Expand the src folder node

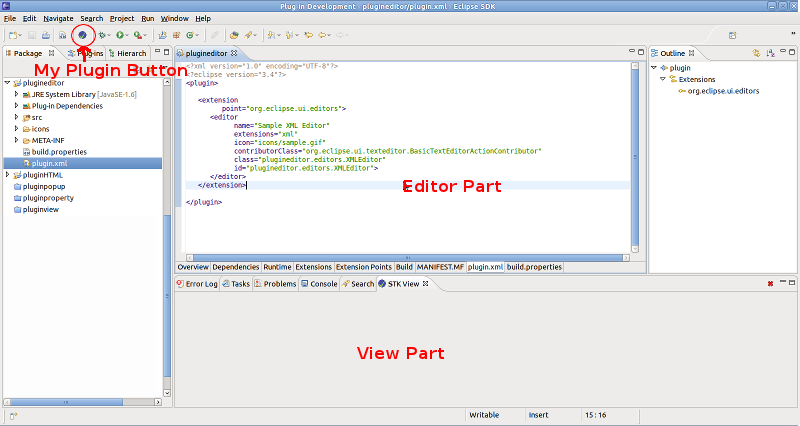click(x=16, y=117)
